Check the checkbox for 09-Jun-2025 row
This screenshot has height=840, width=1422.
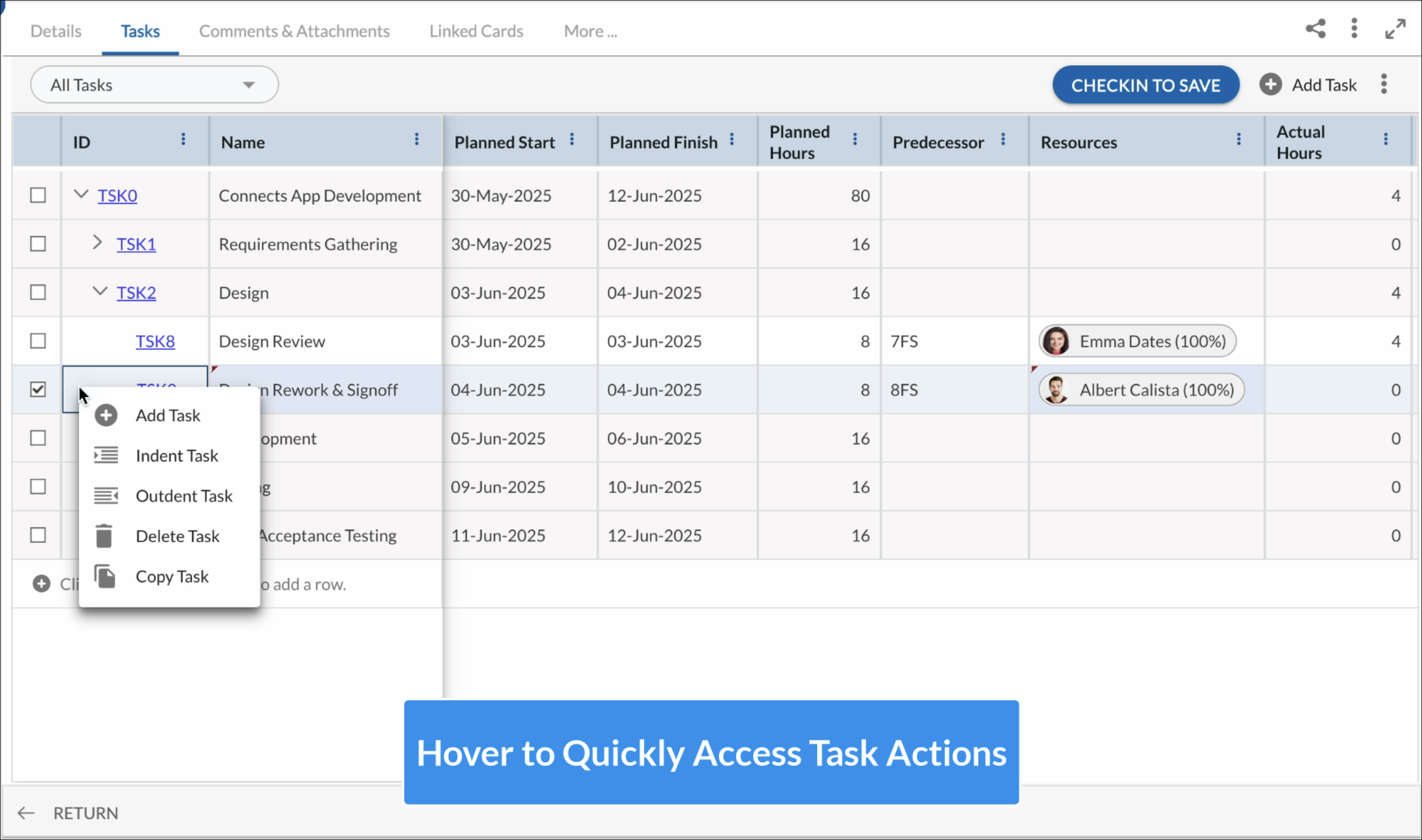[x=38, y=487]
